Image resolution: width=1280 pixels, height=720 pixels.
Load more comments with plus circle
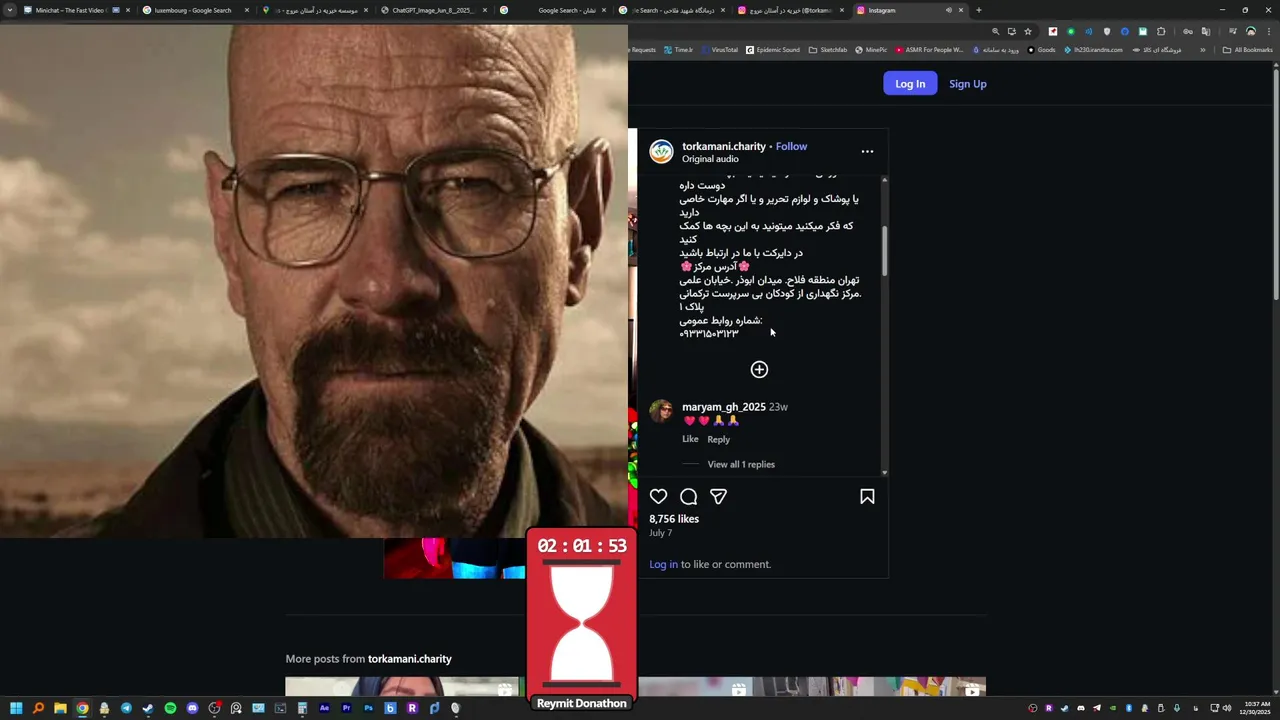[759, 370]
